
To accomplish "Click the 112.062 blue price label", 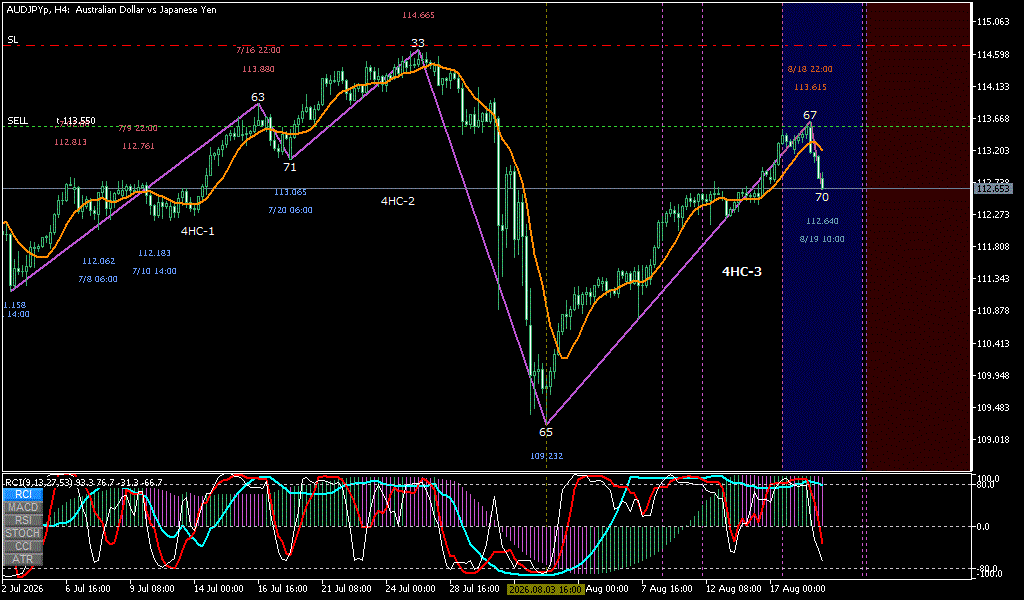I will coord(99,261).
